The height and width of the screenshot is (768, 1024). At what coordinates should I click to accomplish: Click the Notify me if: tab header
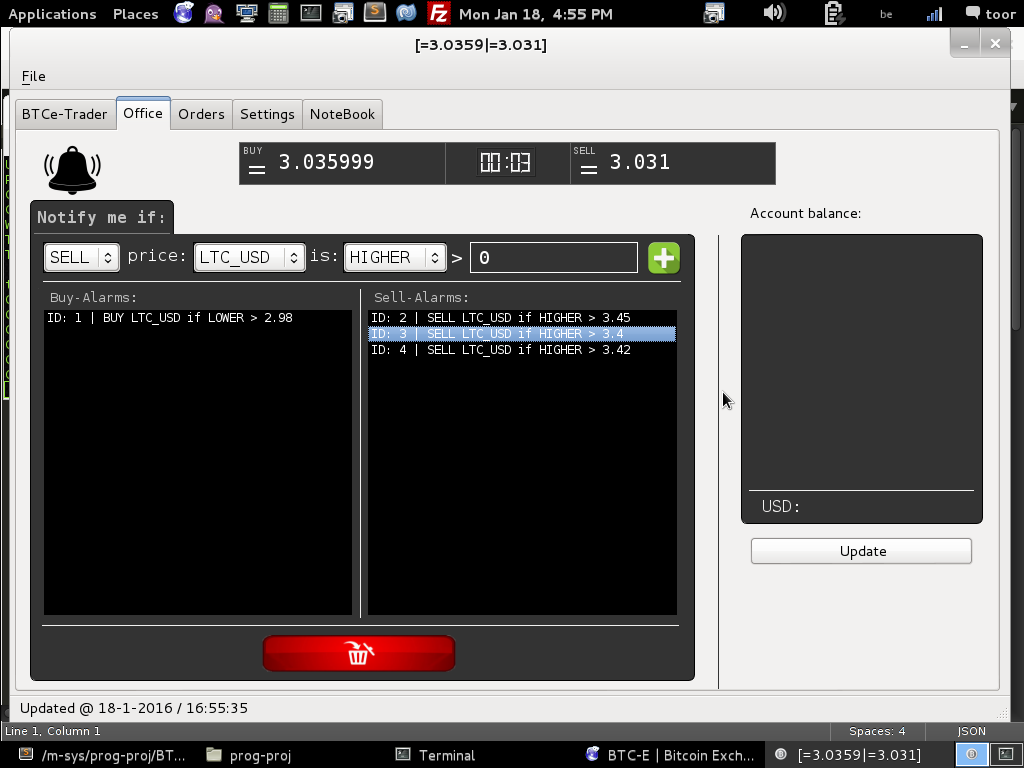pos(102,217)
